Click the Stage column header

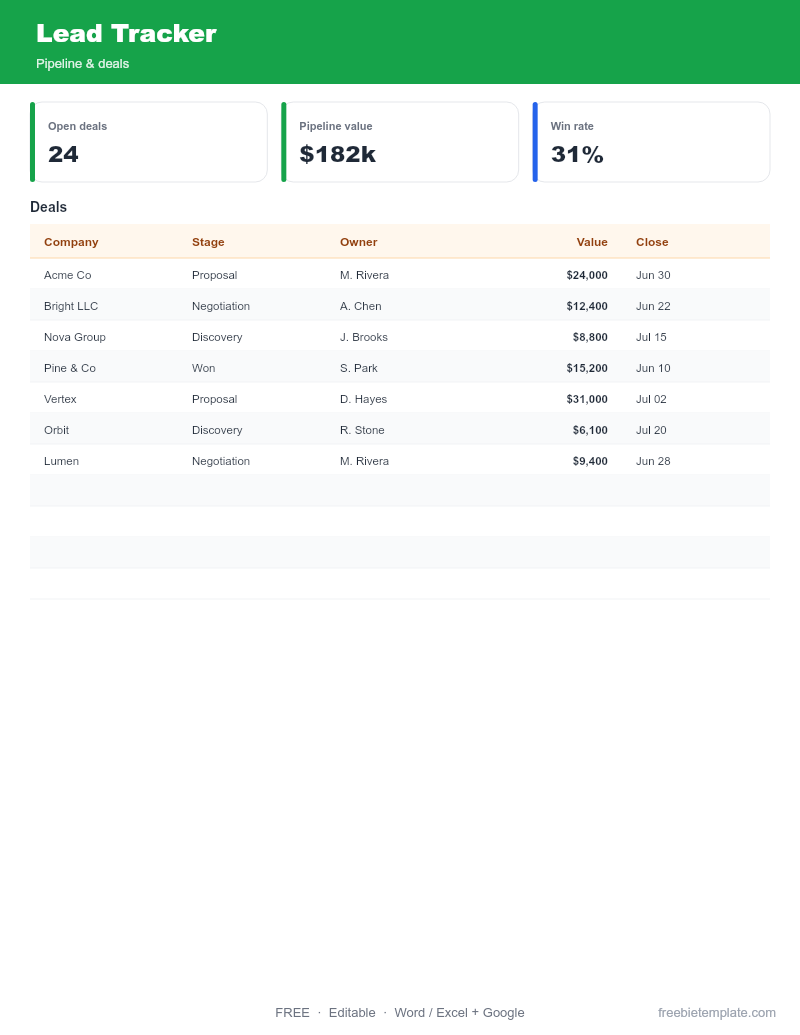[208, 242]
